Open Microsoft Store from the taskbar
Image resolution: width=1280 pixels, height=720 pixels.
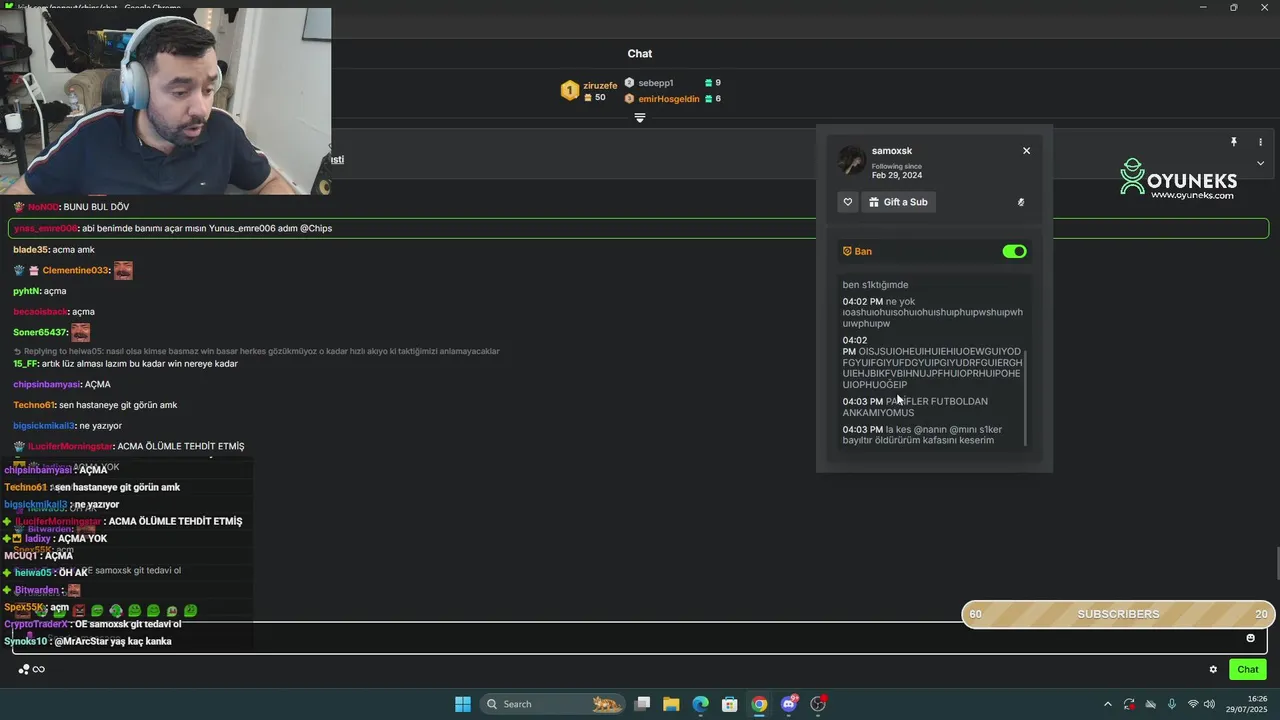pyautogui.click(x=730, y=704)
